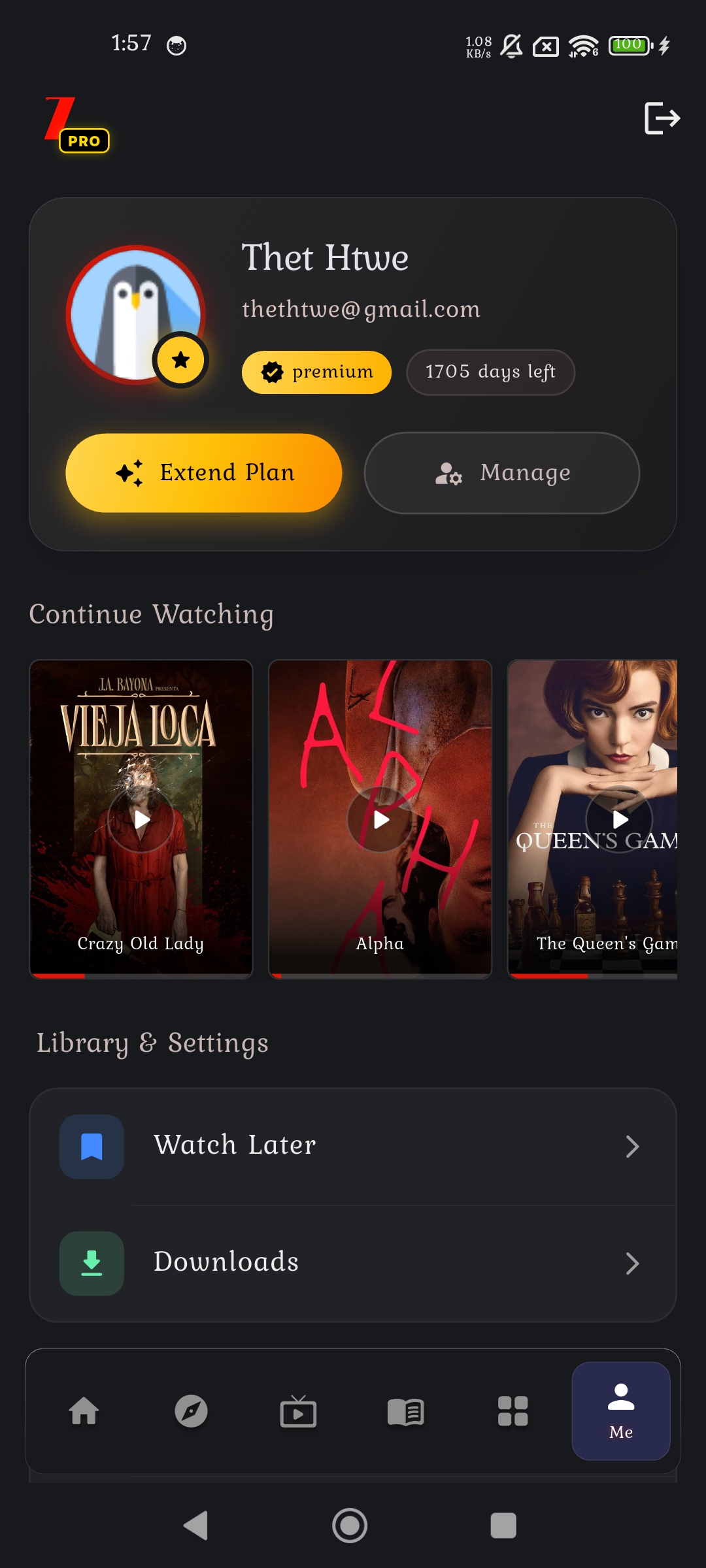Click the 1705 days left pill
This screenshot has height=1568, width=706.
[x=490, y=372]
